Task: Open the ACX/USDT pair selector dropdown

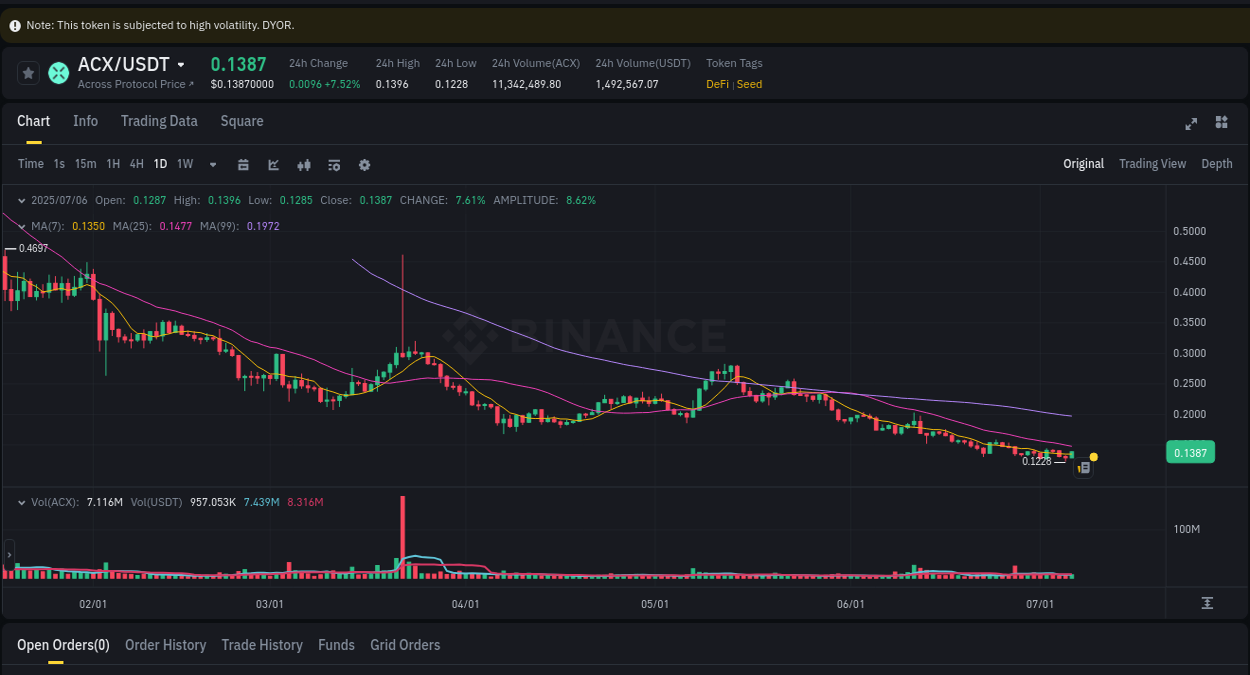Action: pyautogui.click(x=180, y=64)
